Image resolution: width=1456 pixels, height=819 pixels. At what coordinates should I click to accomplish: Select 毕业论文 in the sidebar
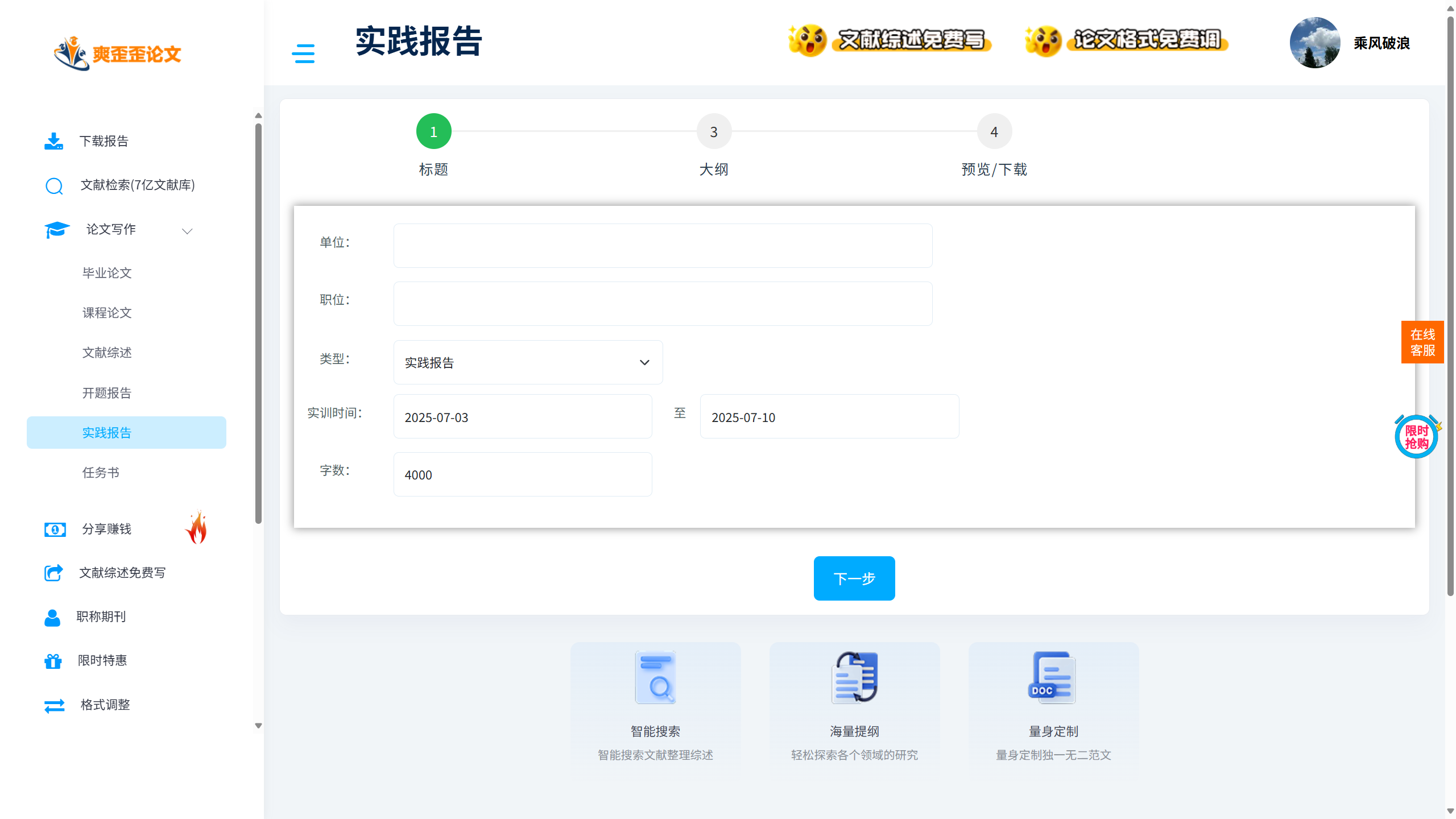coord(107,273)
